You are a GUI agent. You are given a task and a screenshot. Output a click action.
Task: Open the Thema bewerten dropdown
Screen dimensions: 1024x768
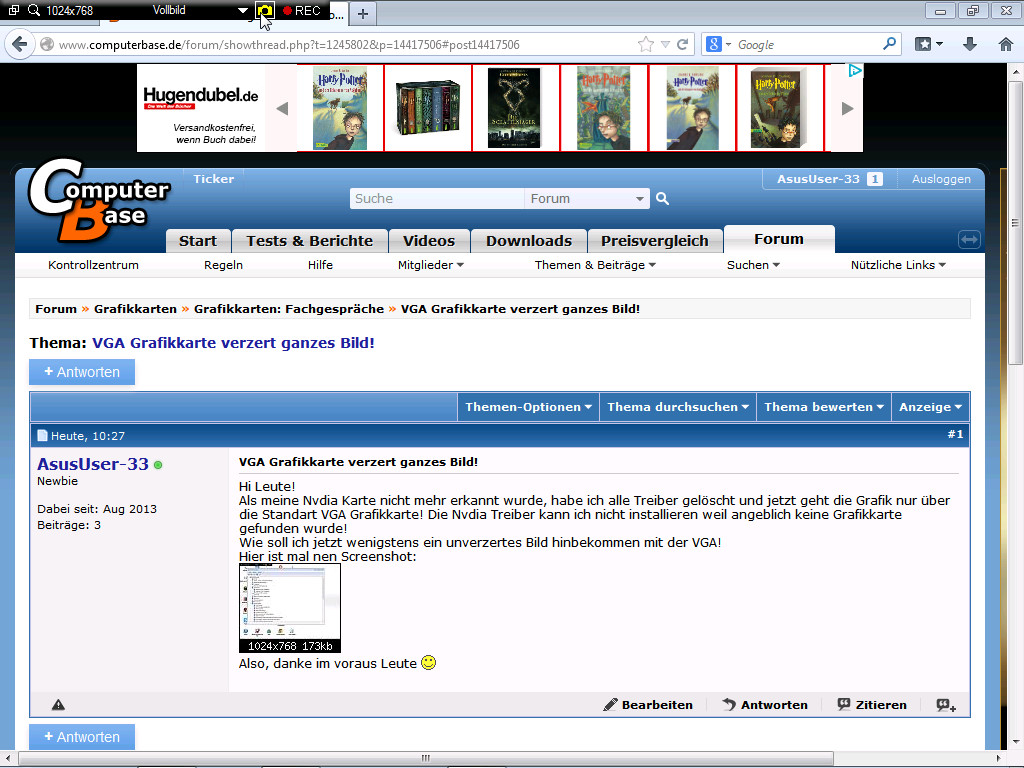(x=824, y=407)
